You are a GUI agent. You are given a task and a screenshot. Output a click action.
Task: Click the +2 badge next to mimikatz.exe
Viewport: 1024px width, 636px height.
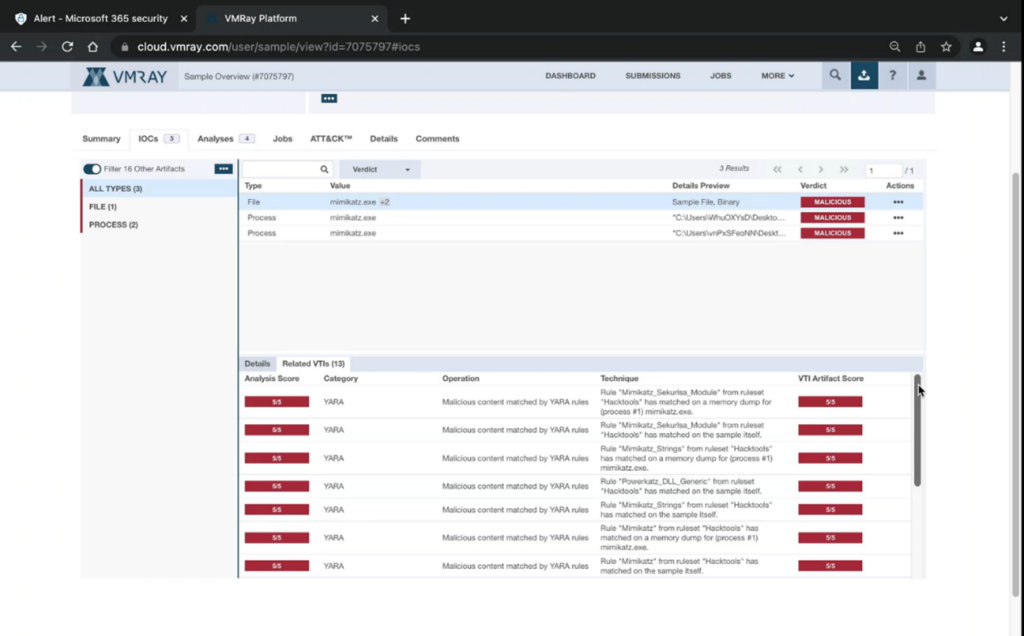click(x=385, y=202)
